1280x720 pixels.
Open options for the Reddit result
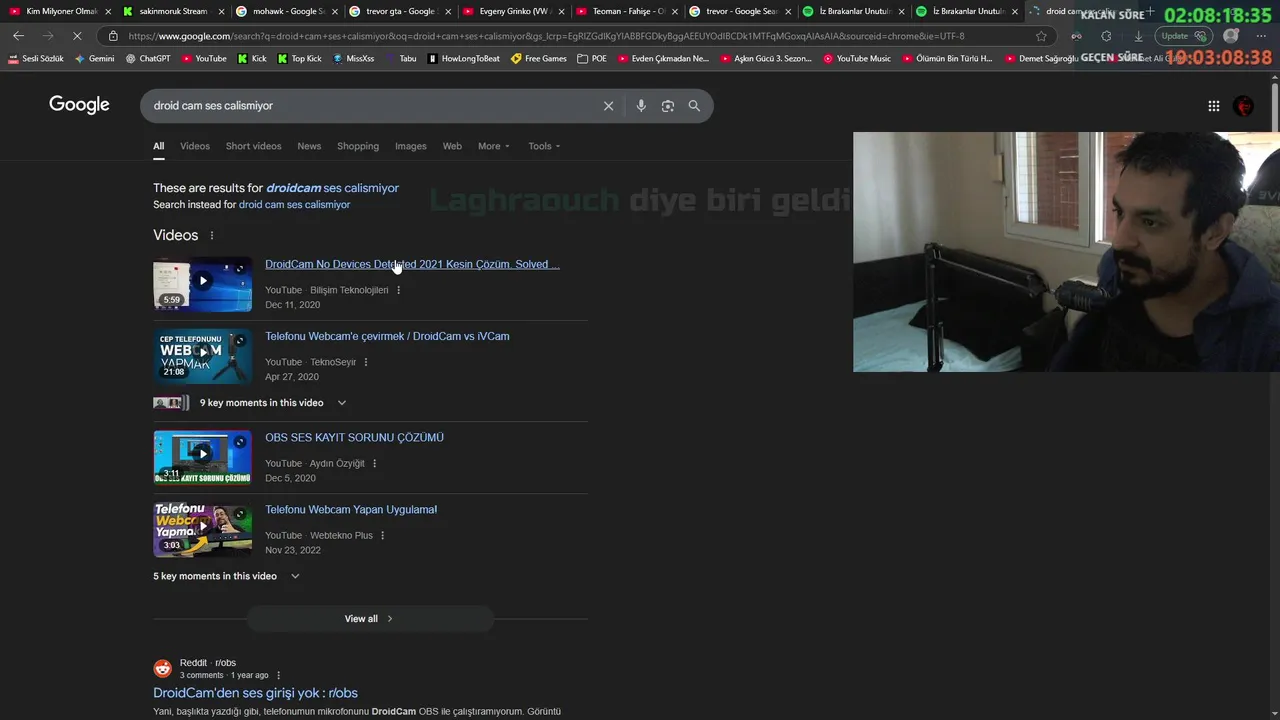coord(278,675)
